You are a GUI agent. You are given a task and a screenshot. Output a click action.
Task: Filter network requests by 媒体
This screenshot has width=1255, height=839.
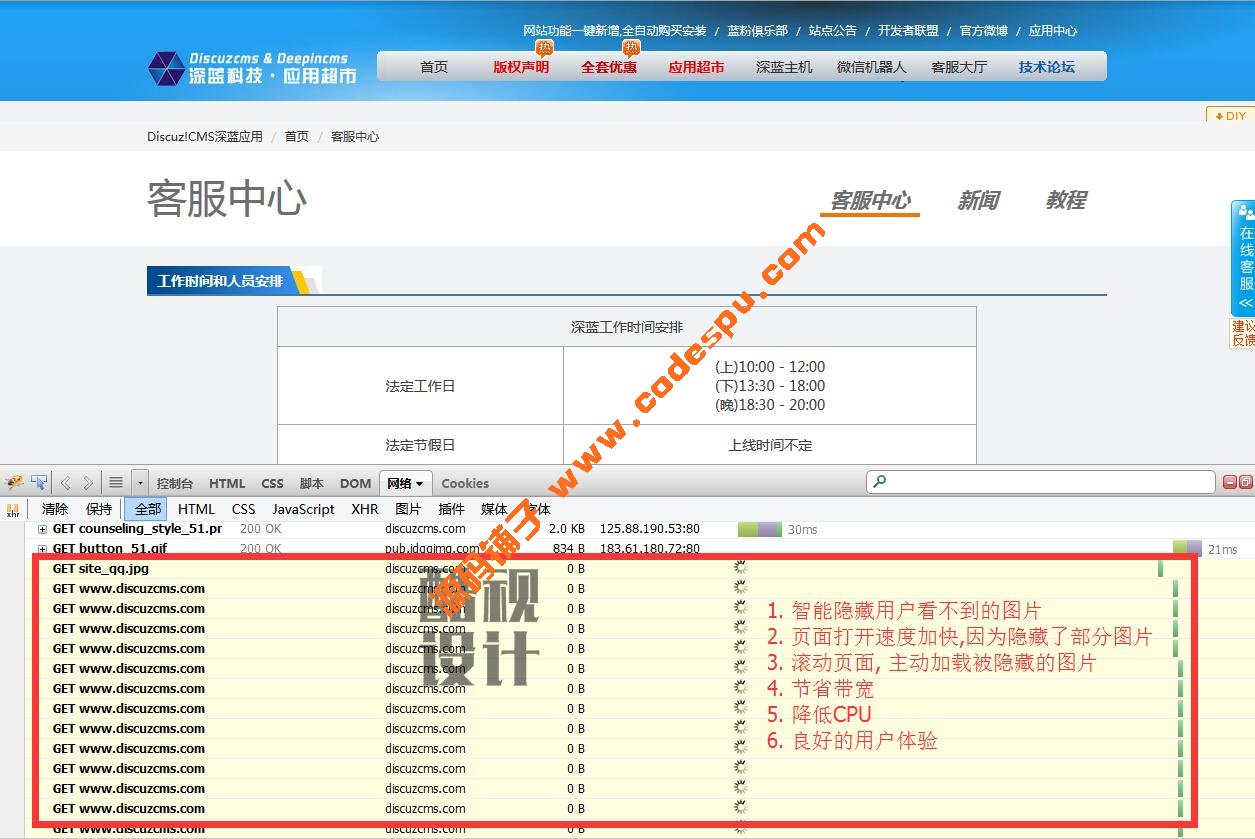(494, 509)
